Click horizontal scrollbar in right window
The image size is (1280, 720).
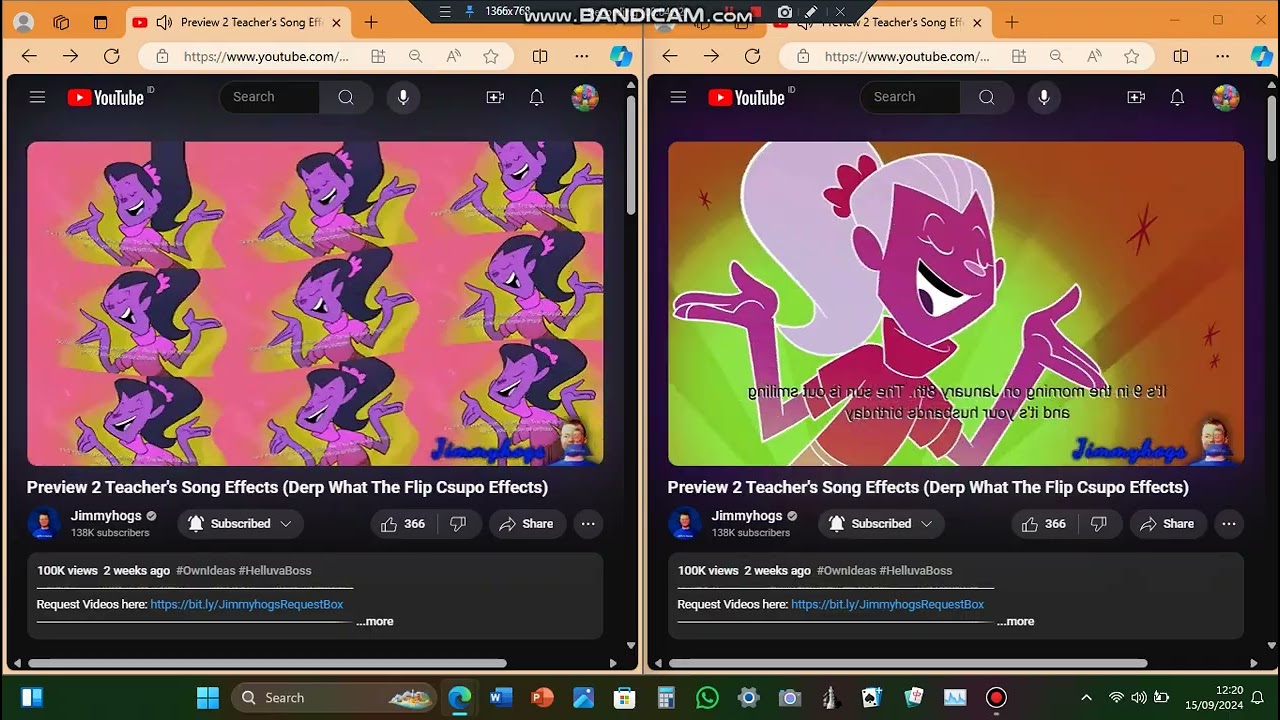coord(908,663)
